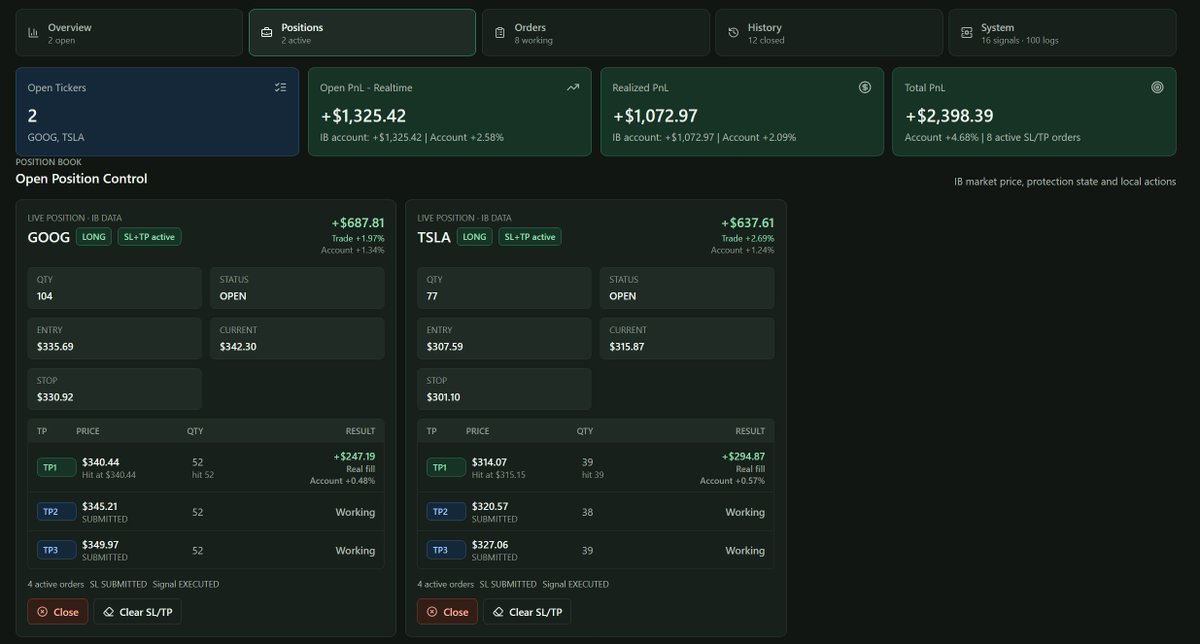Click 'Hit at $315.15' under TSLA TP1

tap(498, 475)
